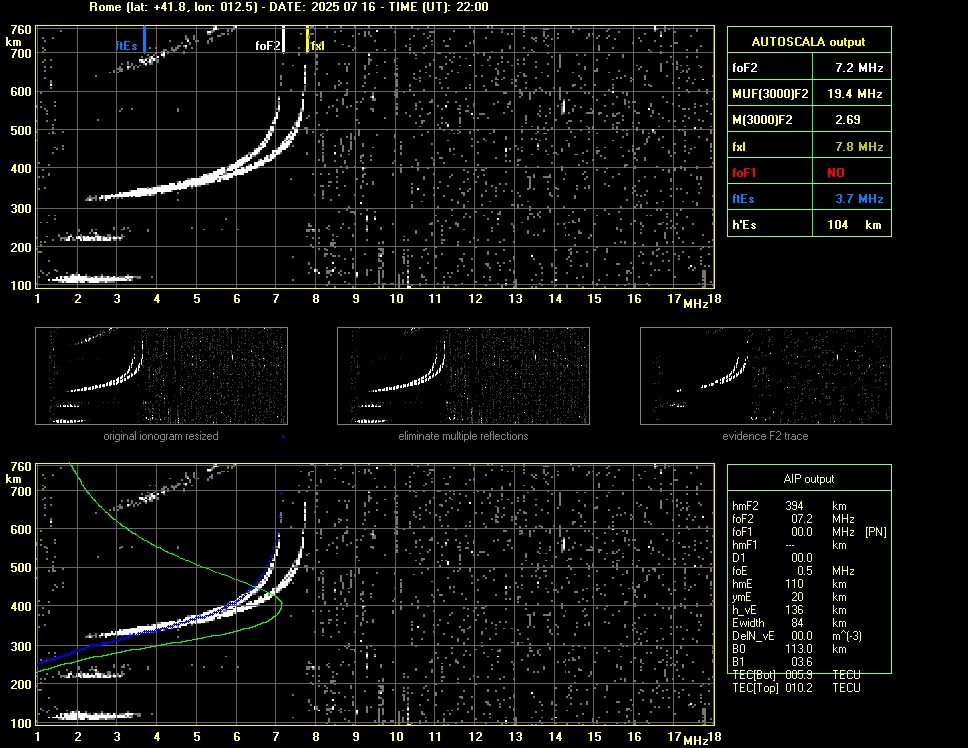Click the Es trace near 100 km on upper ionogram
This screenshot has width=968, height=748.
pos(96,279)
